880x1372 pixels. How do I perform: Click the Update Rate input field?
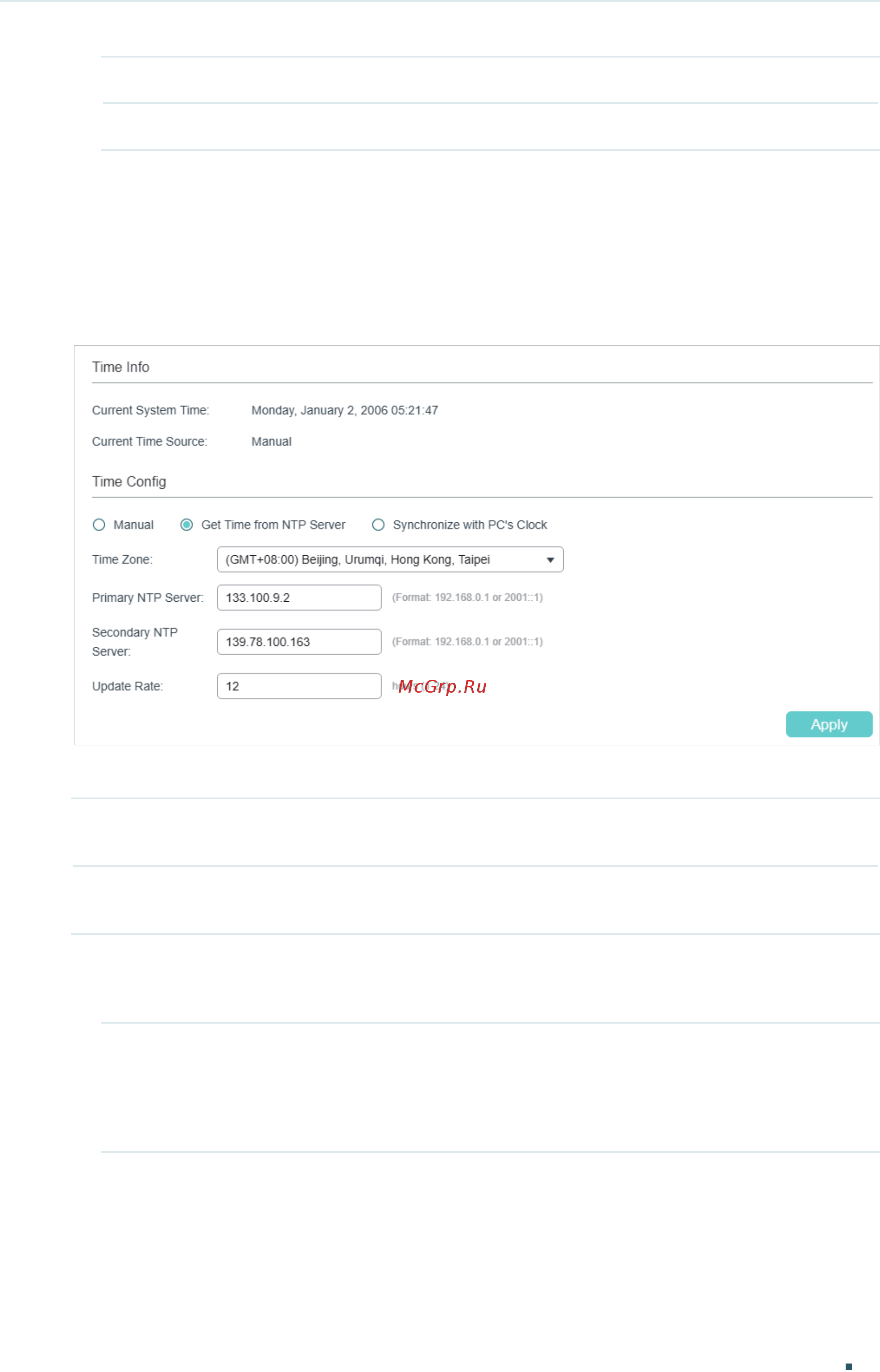coord(299,686)
